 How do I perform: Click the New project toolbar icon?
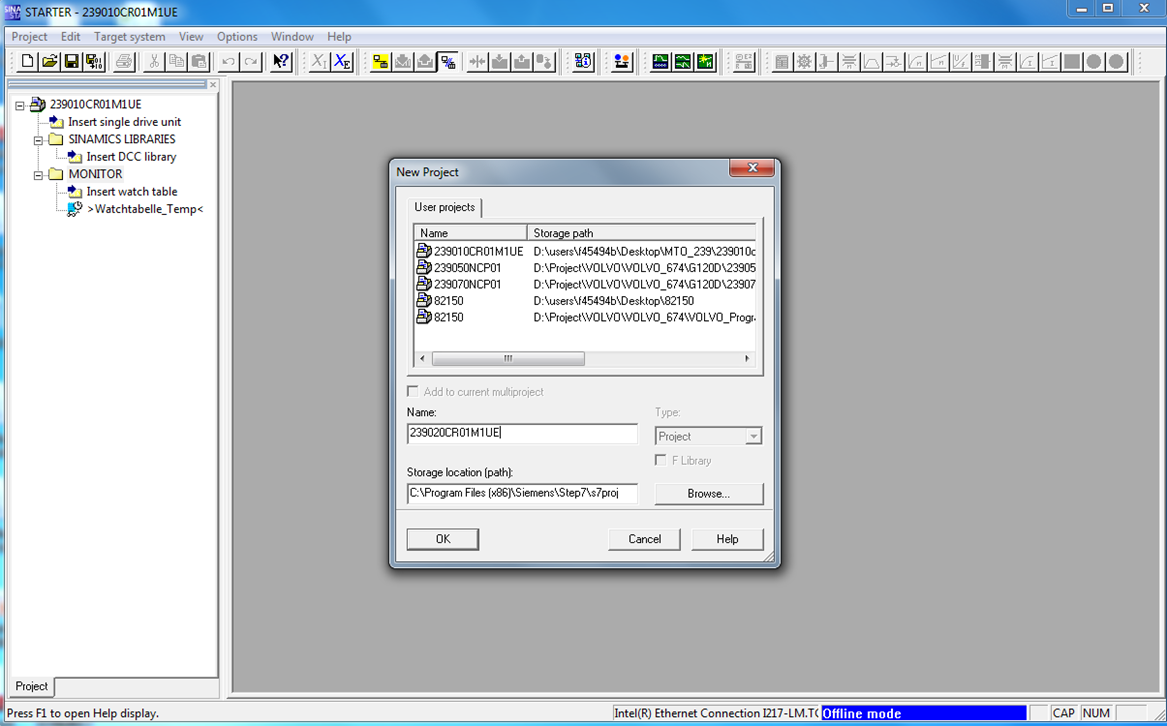(27, 62)
